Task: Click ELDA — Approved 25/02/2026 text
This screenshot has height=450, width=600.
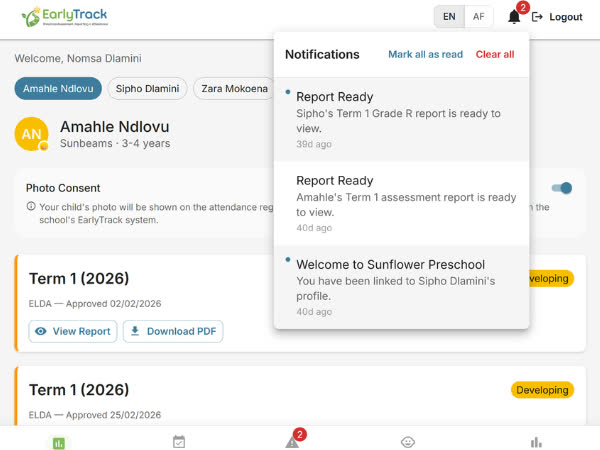Action: (95, 415)
